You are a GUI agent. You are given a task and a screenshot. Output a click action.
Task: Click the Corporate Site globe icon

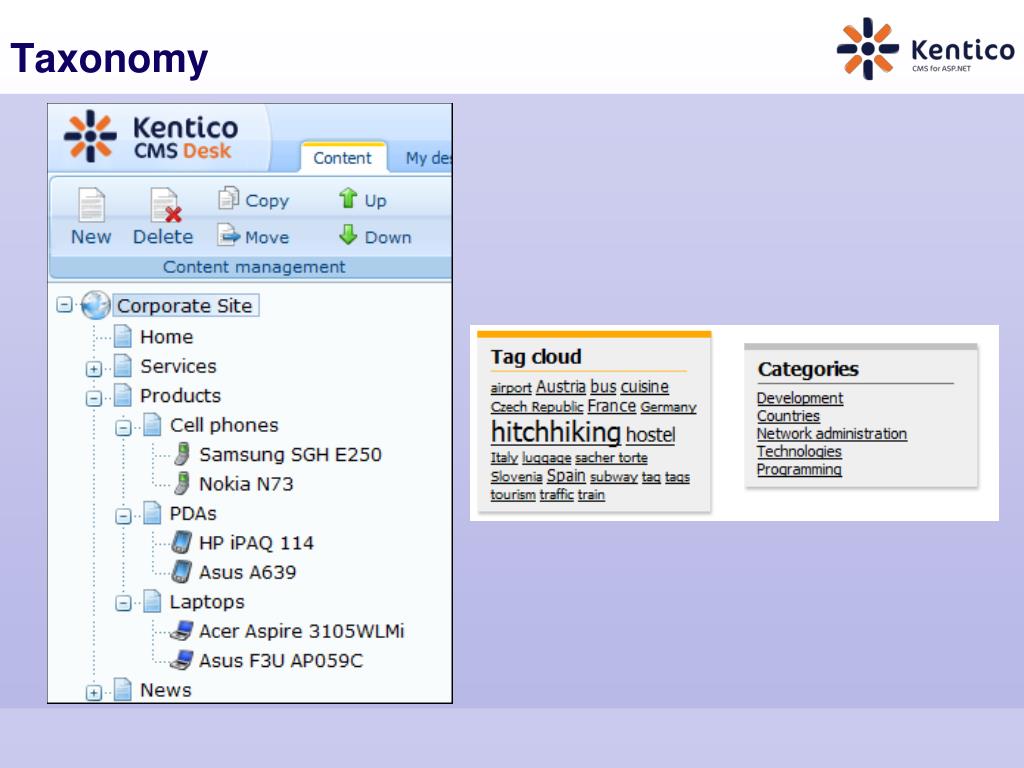pyautogui.click(x=95, y=305)
